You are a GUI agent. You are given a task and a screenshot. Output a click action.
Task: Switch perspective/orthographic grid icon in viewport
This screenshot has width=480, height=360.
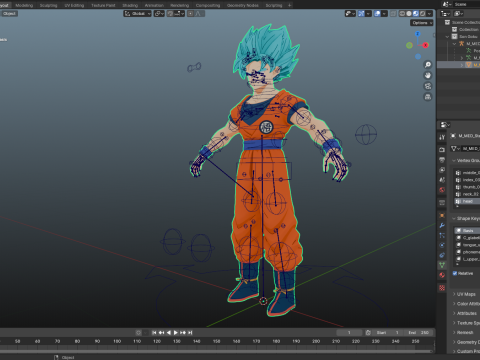(x=428, y=97)
